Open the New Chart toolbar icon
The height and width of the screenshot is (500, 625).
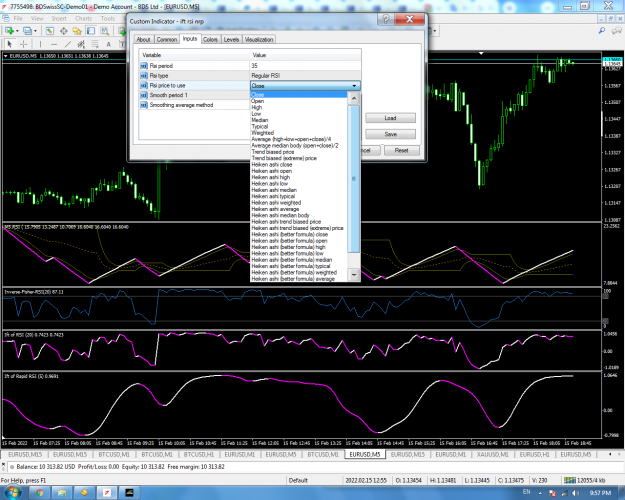point(9,31)
